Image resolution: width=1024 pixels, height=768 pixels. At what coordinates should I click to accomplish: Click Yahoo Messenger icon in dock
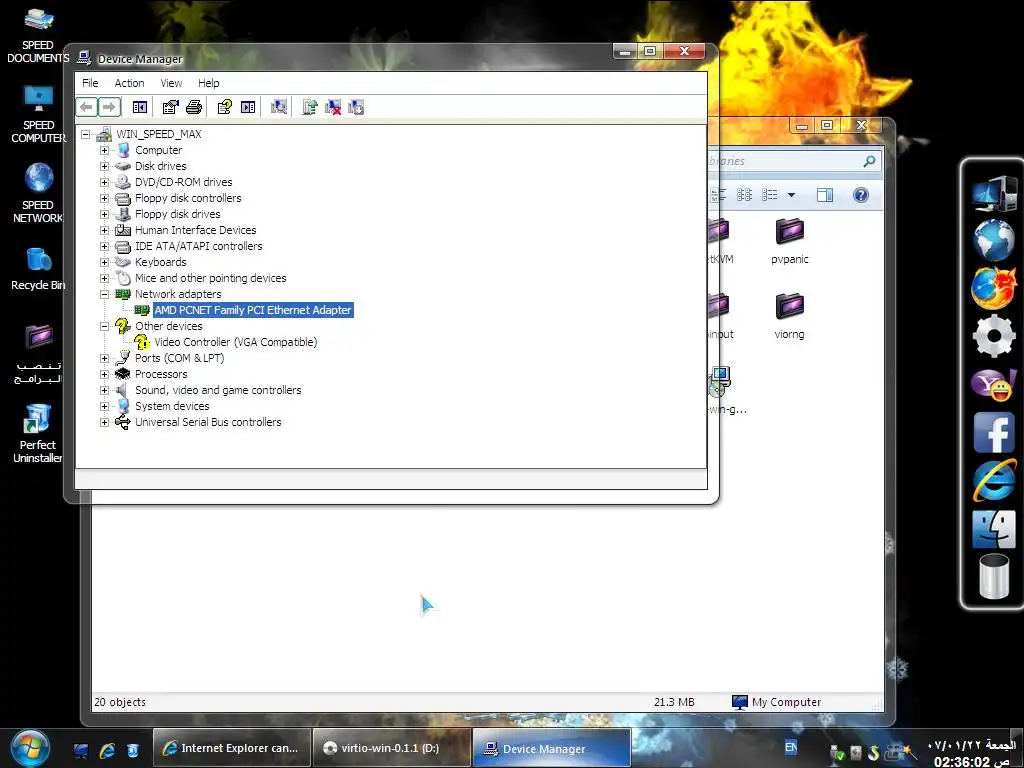993,384
